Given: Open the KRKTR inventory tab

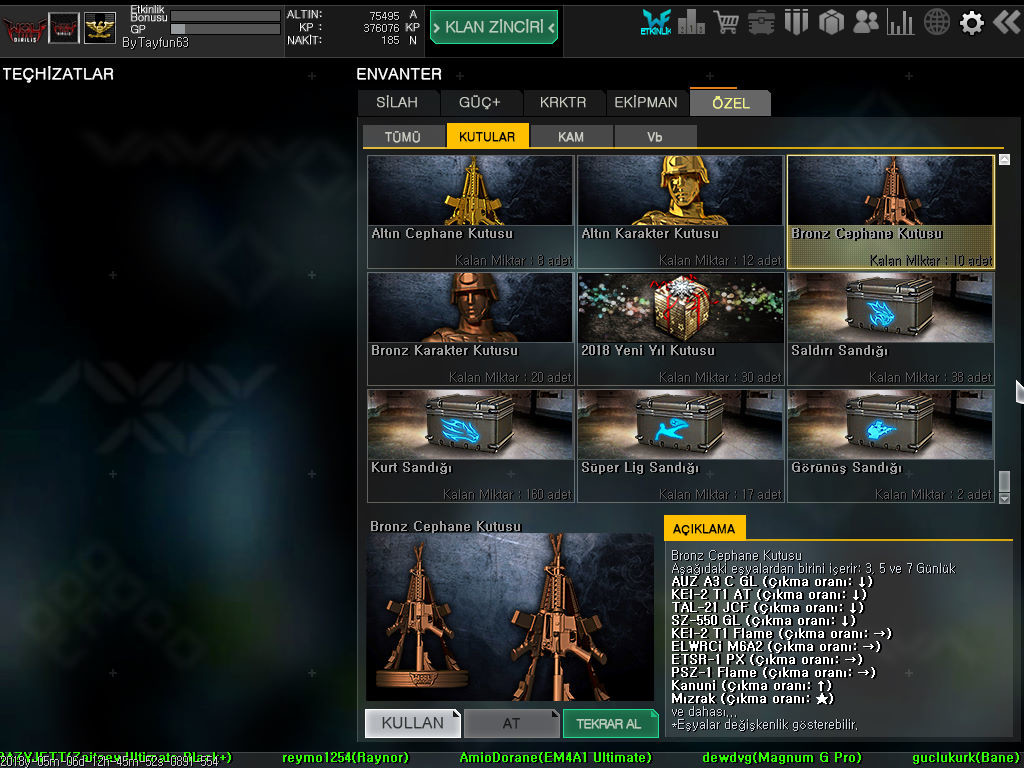Looking at the screenshot, I should click(563, 103).
